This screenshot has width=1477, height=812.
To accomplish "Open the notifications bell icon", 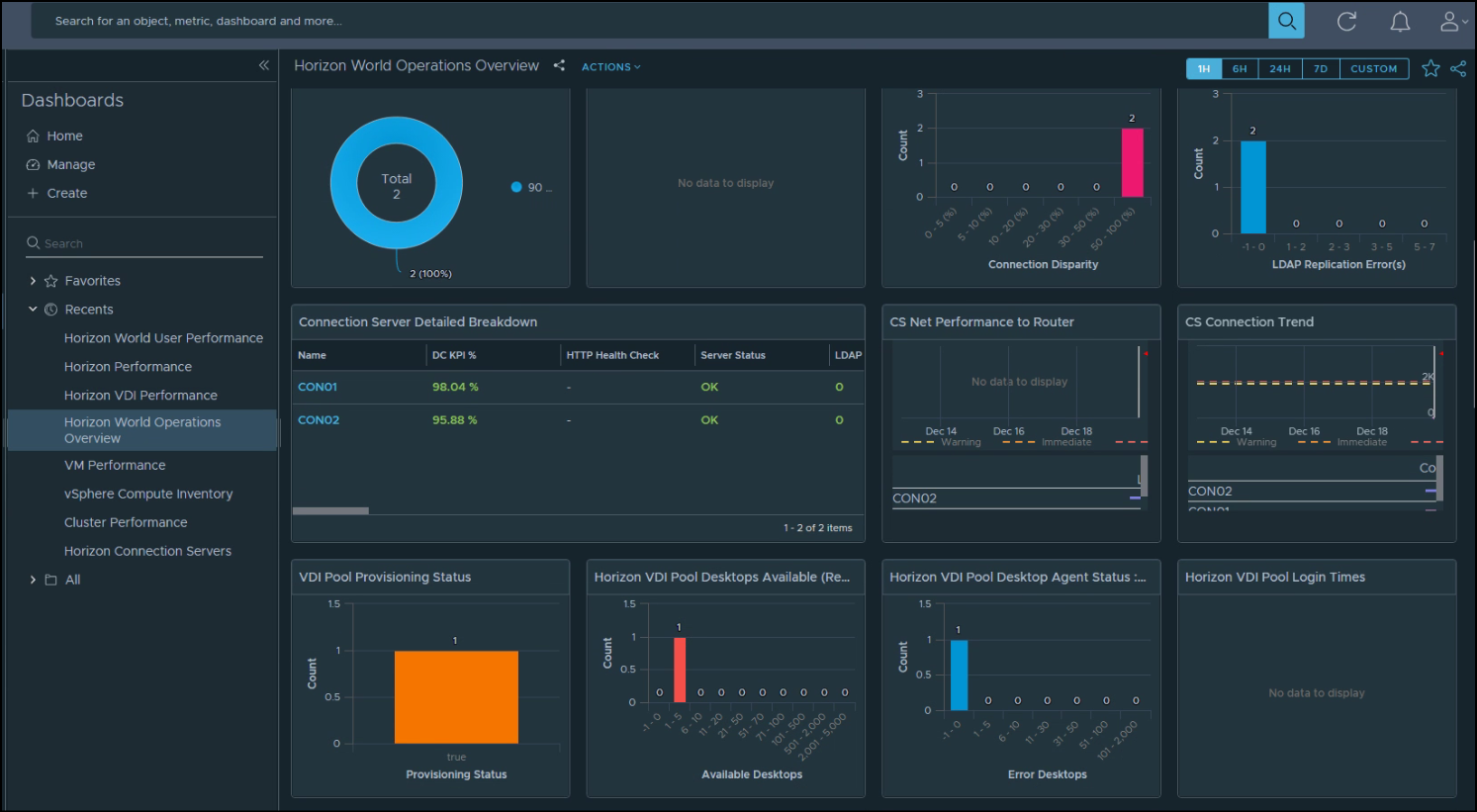I will (x=1400, y=21).
